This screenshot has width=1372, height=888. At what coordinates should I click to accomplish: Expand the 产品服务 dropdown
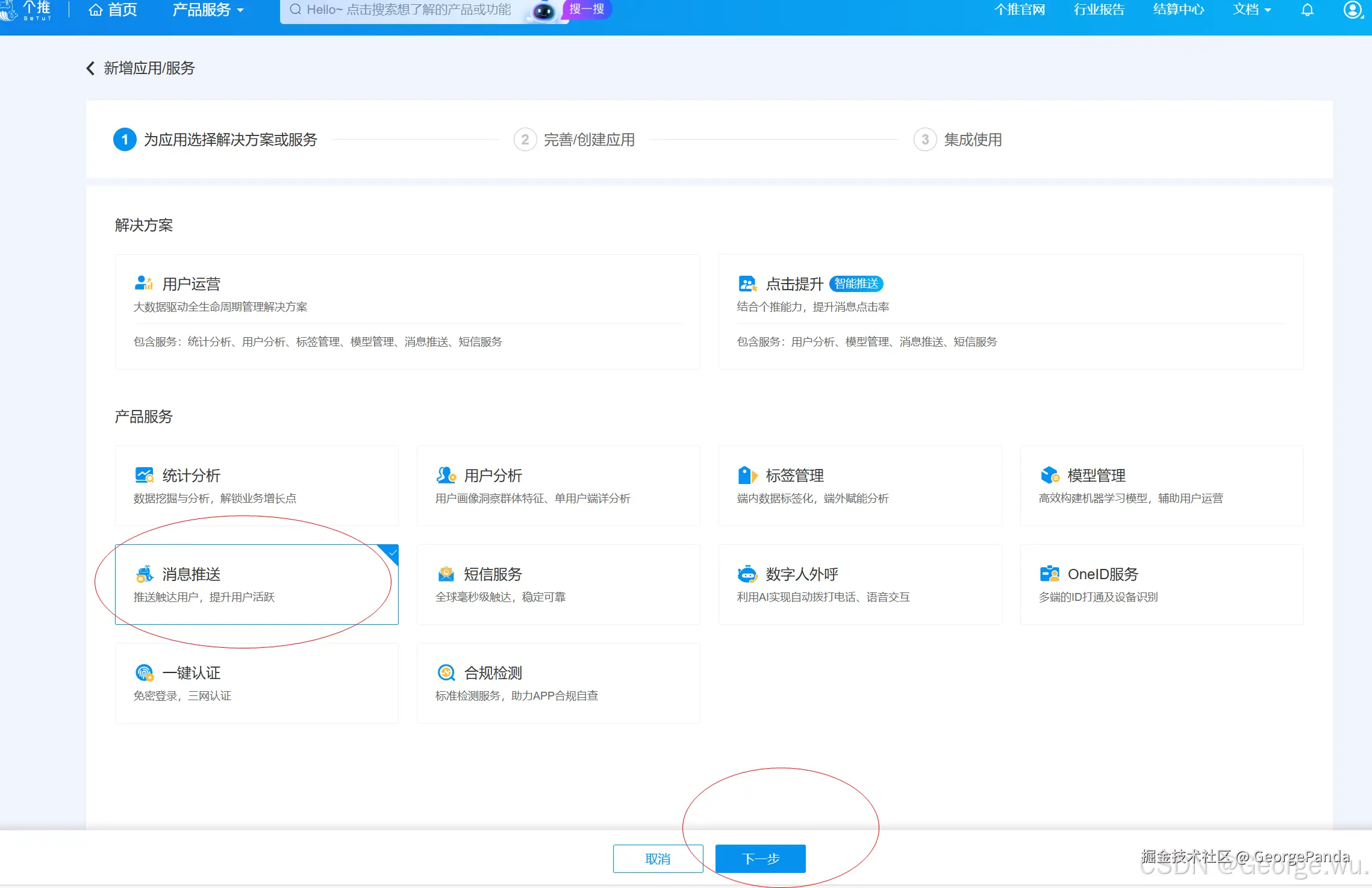(207, 10)
